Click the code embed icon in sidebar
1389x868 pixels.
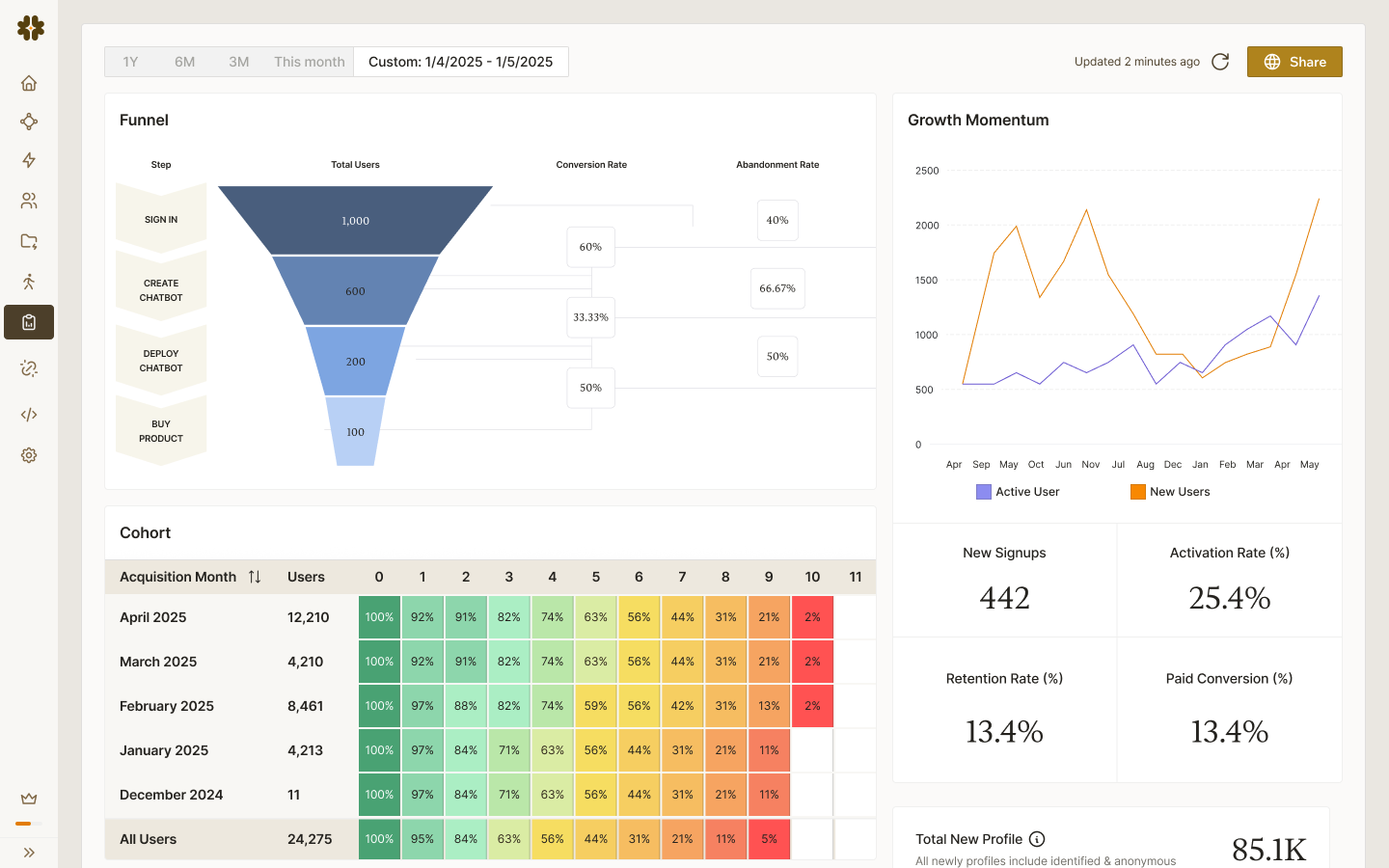[x=29, y=415]
